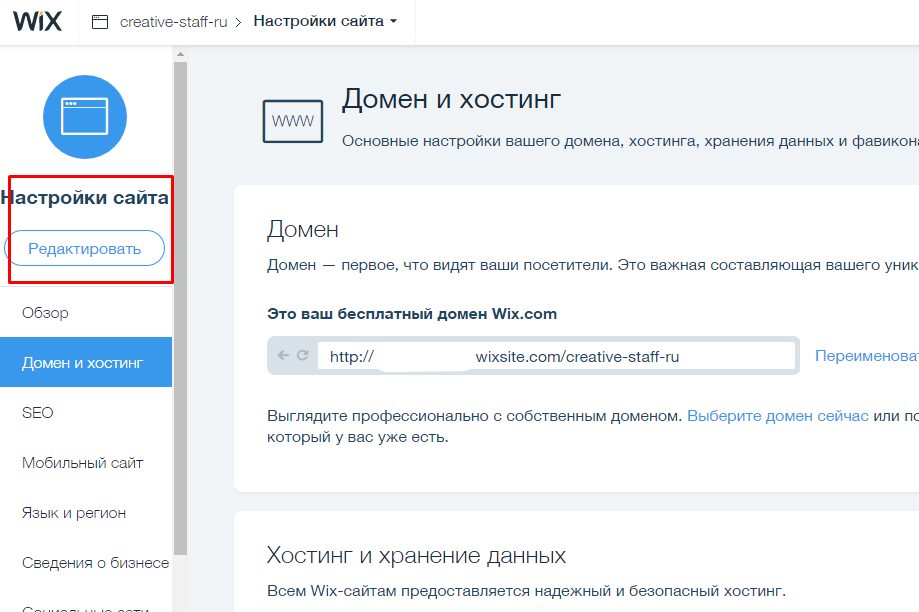Click the Wix logo
Screen dimensions: 919x612
click(38, 22)
